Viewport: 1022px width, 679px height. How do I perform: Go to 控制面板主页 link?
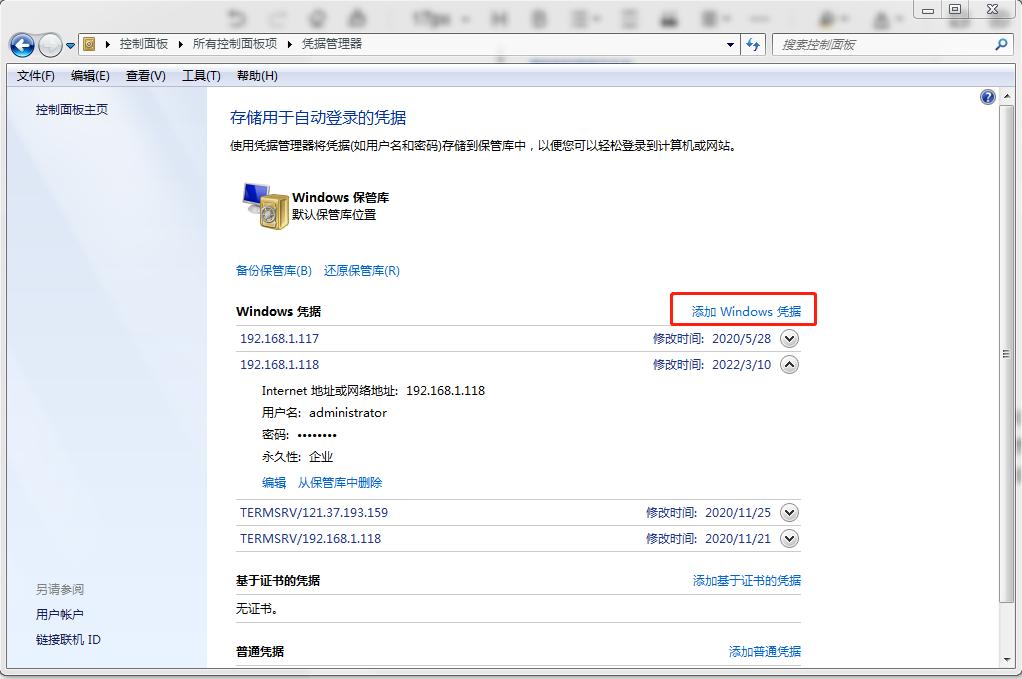[x=72, y=109]
